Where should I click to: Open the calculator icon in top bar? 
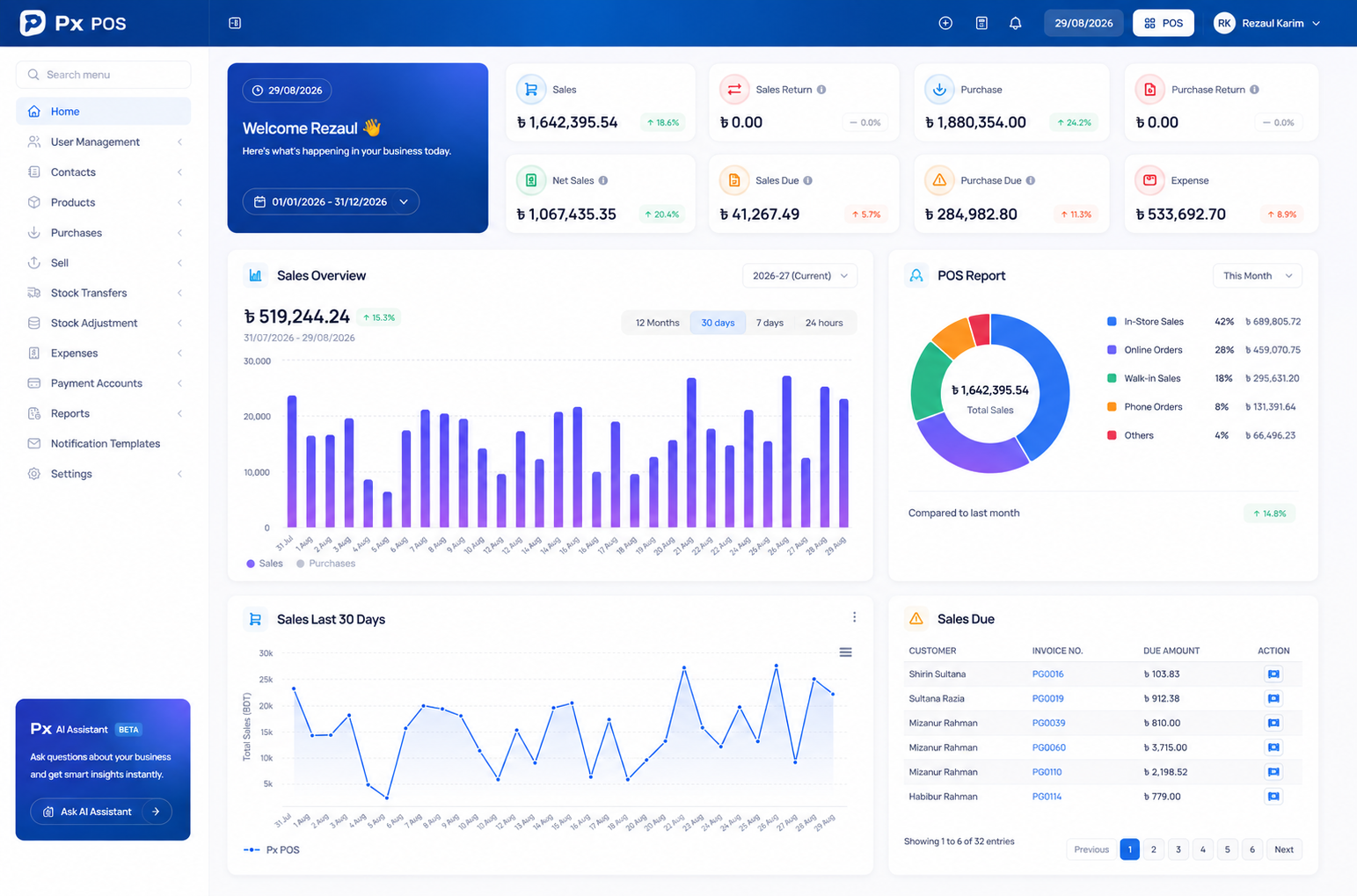[981, 23]
